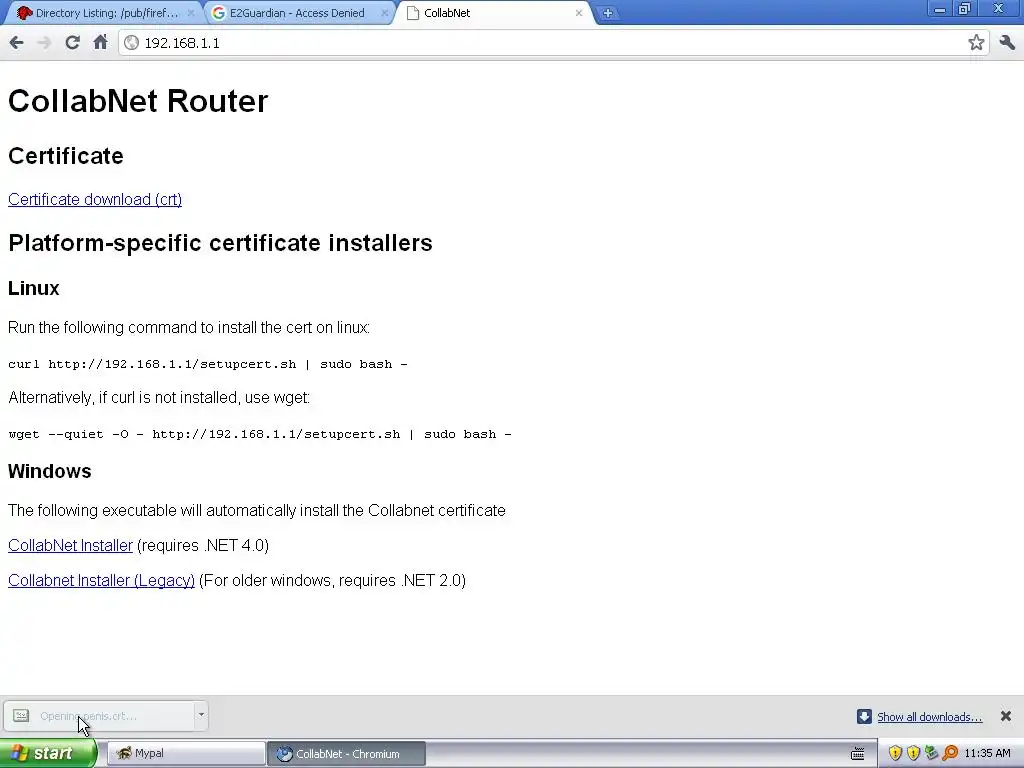
Task: Open the downloading .crt file item
Action: (x=98, y=716)
